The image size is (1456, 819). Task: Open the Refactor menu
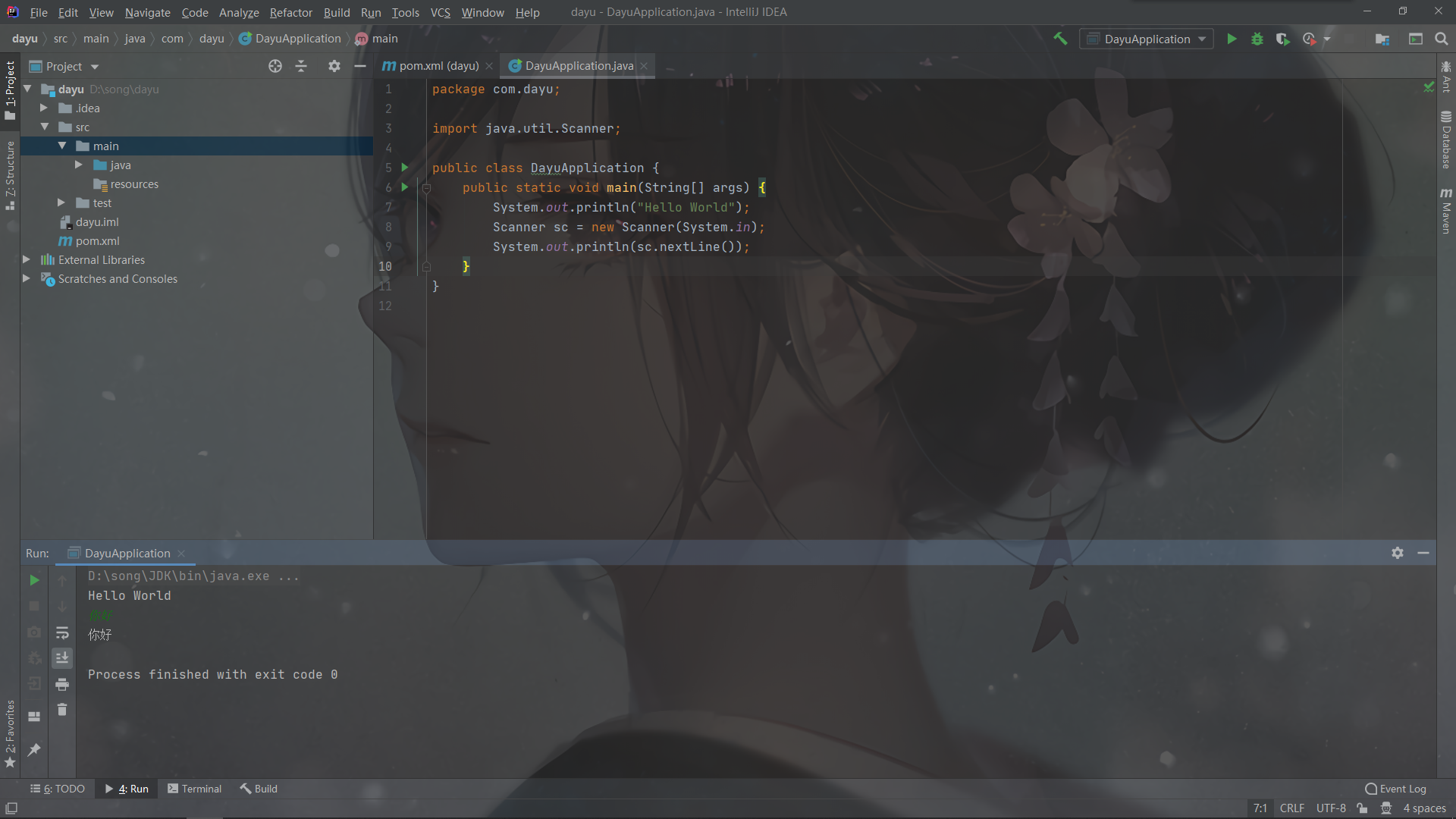290,12
